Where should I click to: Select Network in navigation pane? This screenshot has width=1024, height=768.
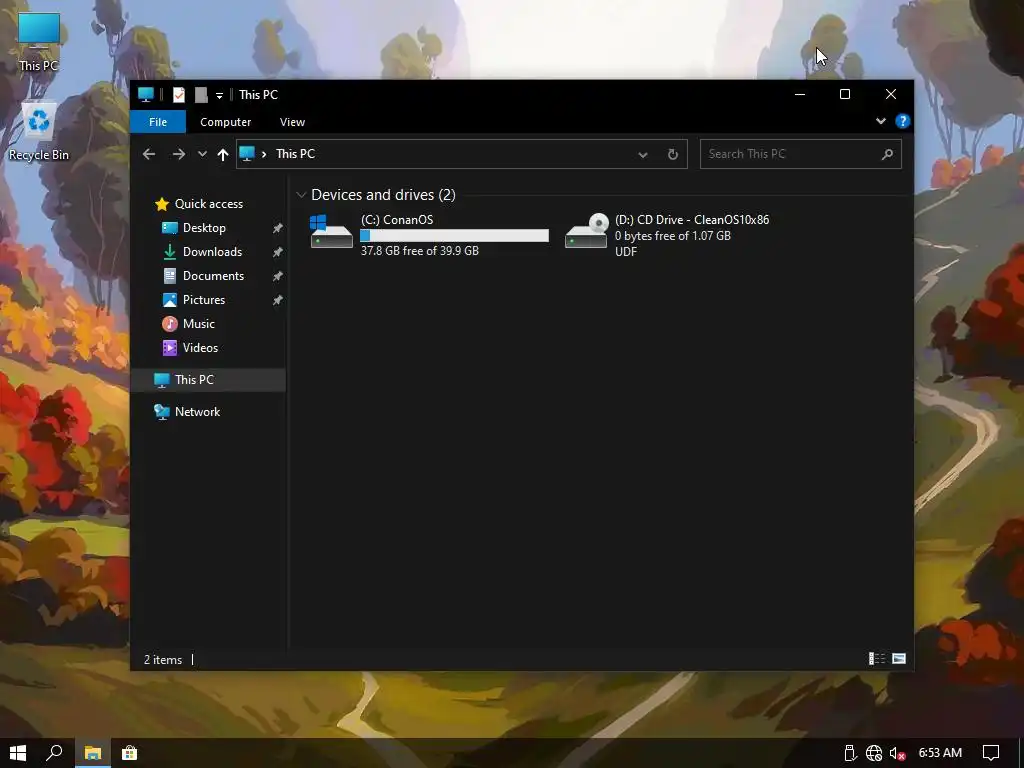197,412
